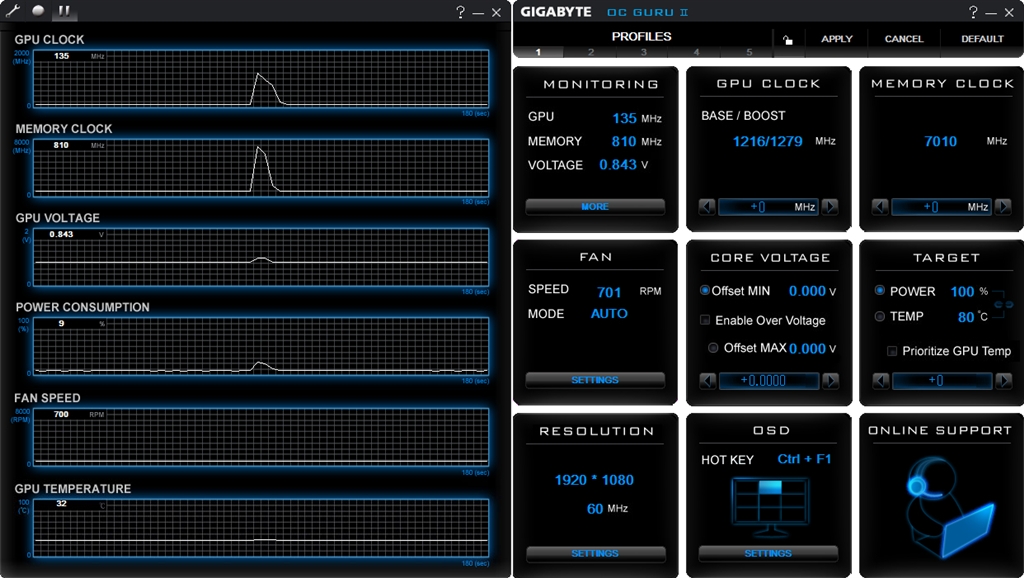Switch to profile 5 tab

[x=748, y=52]
